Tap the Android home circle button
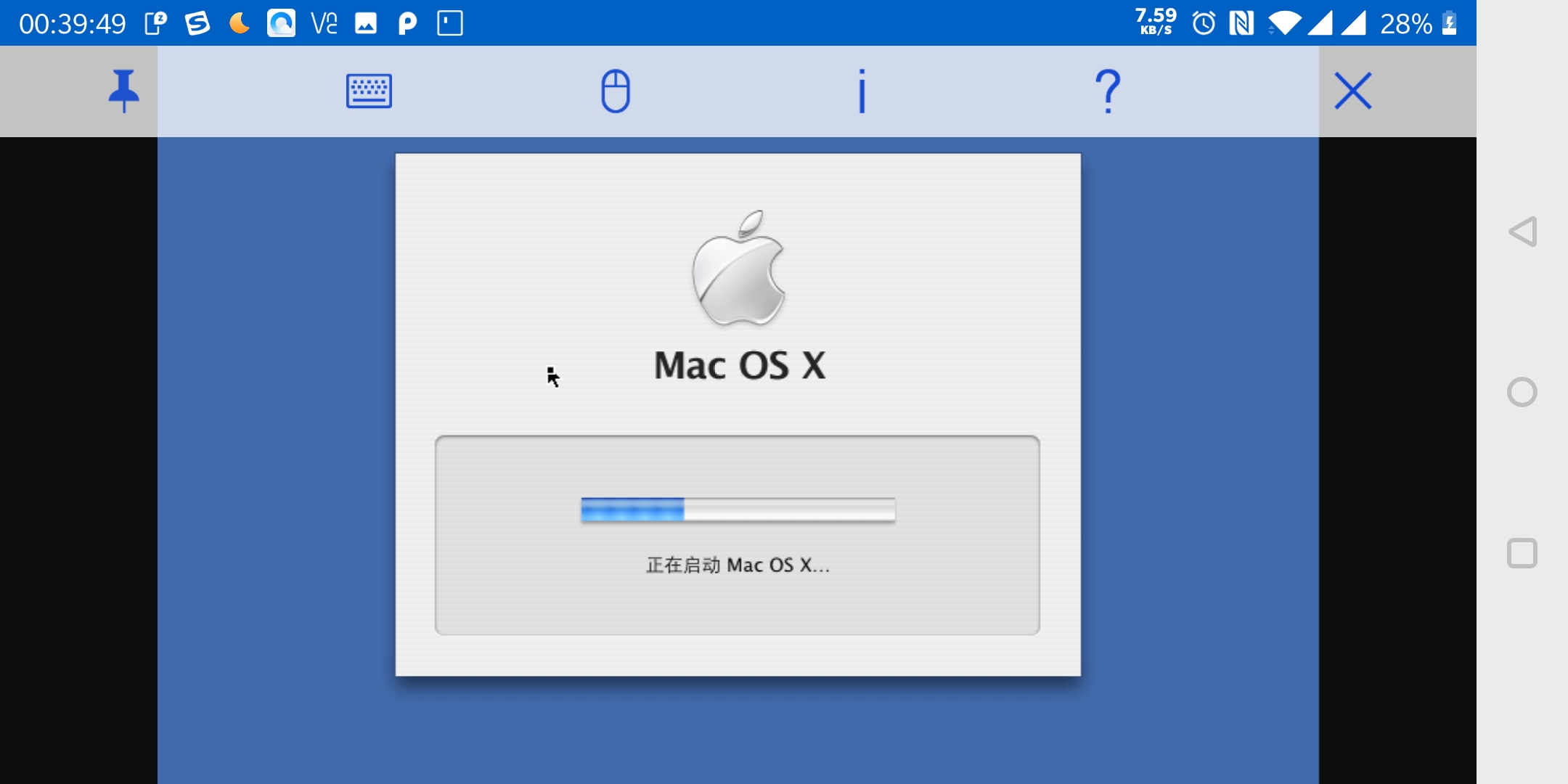Screen dimensions: 1568x784 (1522, 392)
